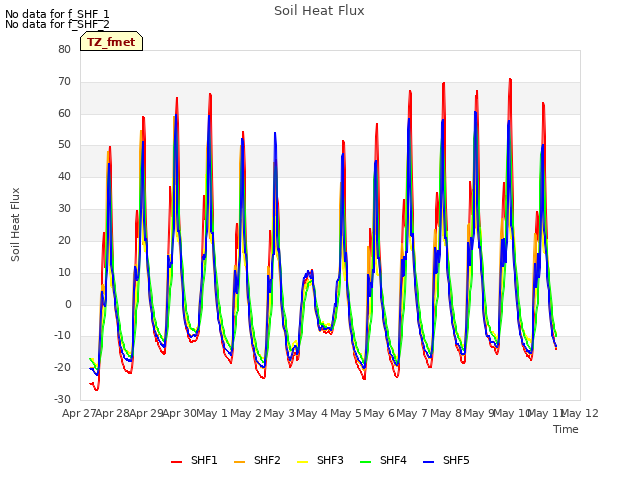Viewport: 640px width, 480px height.
Task: Click the -20 y-axis tick label
Action: 63,367
